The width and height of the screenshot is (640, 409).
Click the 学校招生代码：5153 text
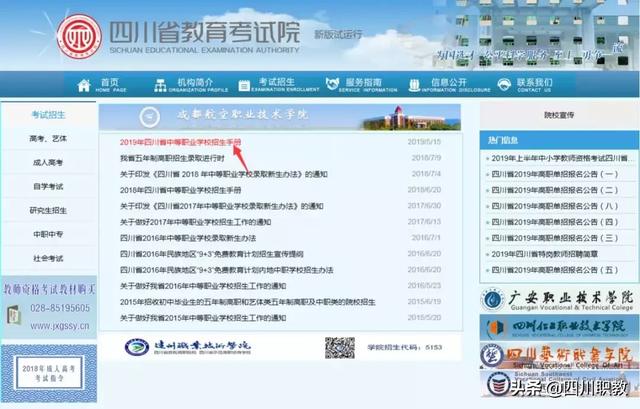[404, 347]
